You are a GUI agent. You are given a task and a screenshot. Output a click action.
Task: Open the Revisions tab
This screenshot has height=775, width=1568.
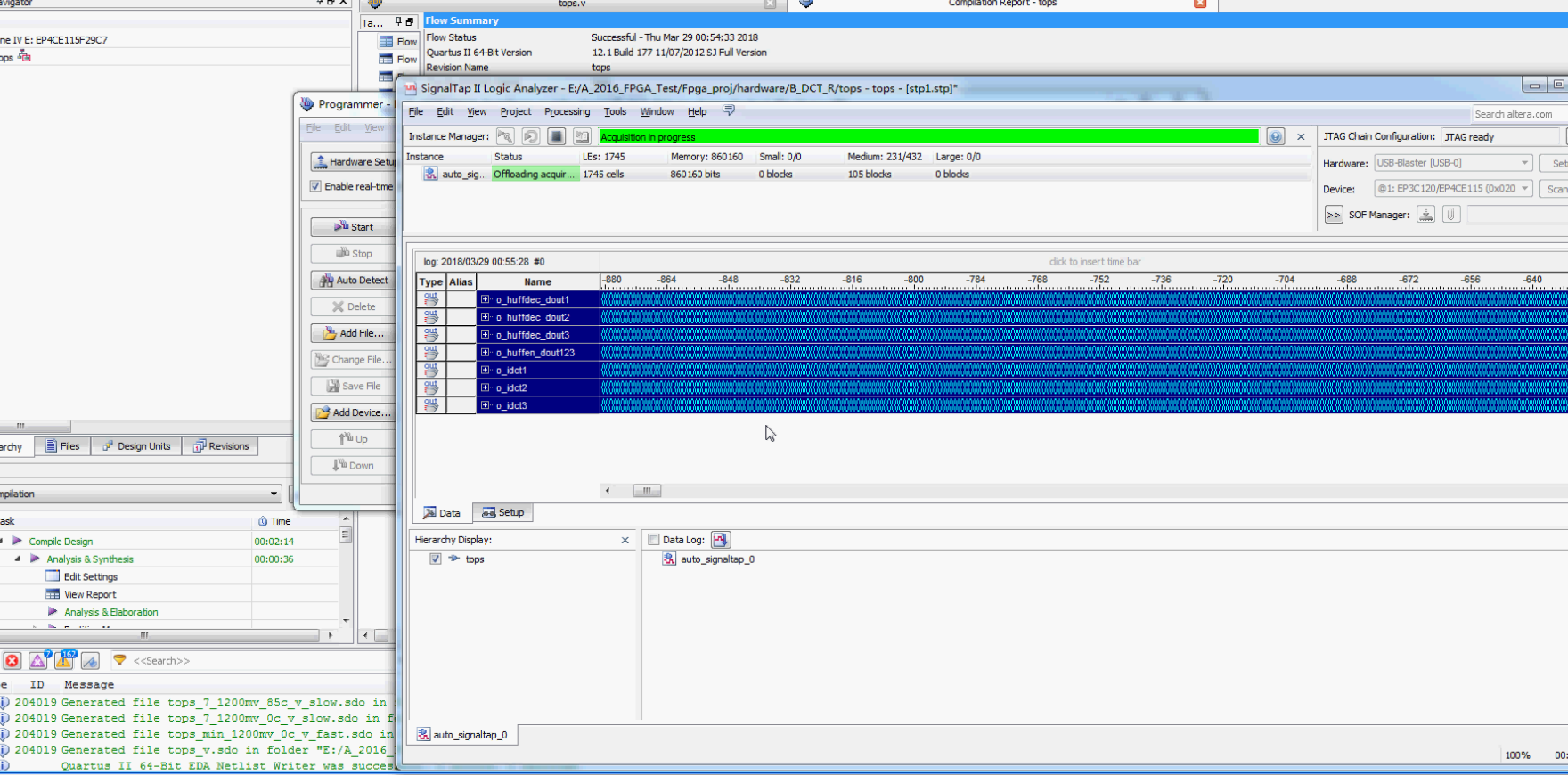pos(221,446)
